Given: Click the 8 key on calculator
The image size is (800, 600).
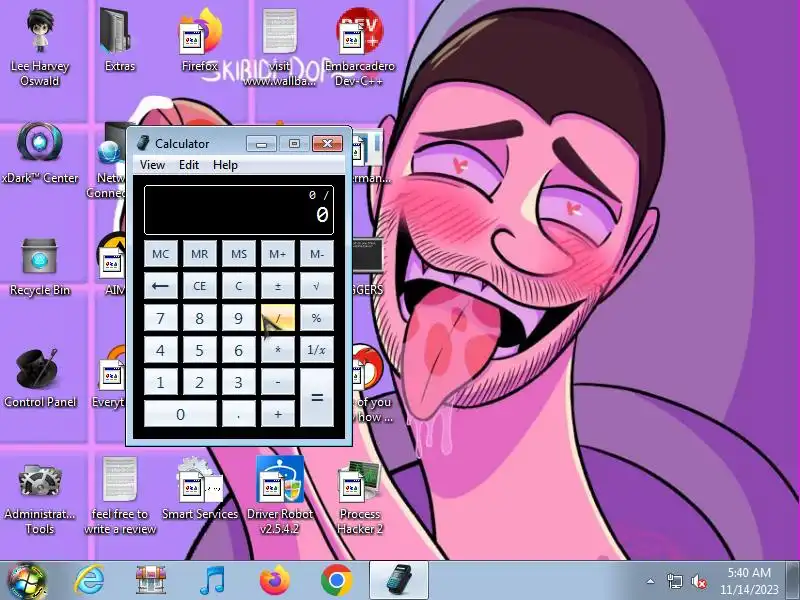Looking at the screenshot, I should click(199, 318).
